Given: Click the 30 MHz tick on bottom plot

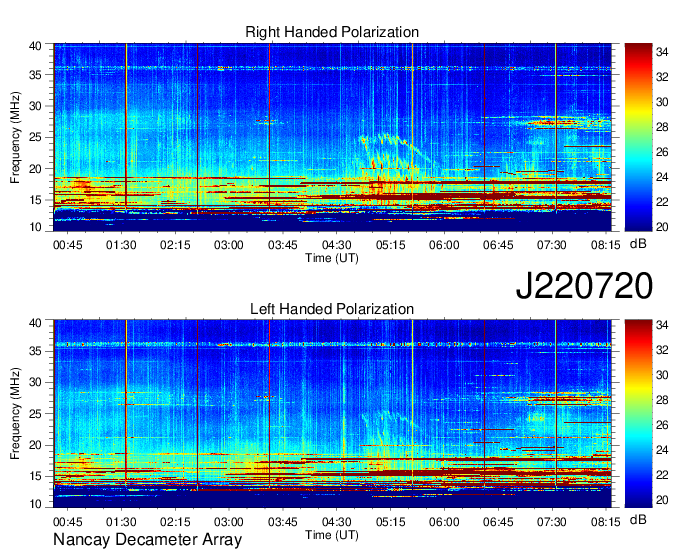Looking at the screenshot, I should tap(35, 382).
